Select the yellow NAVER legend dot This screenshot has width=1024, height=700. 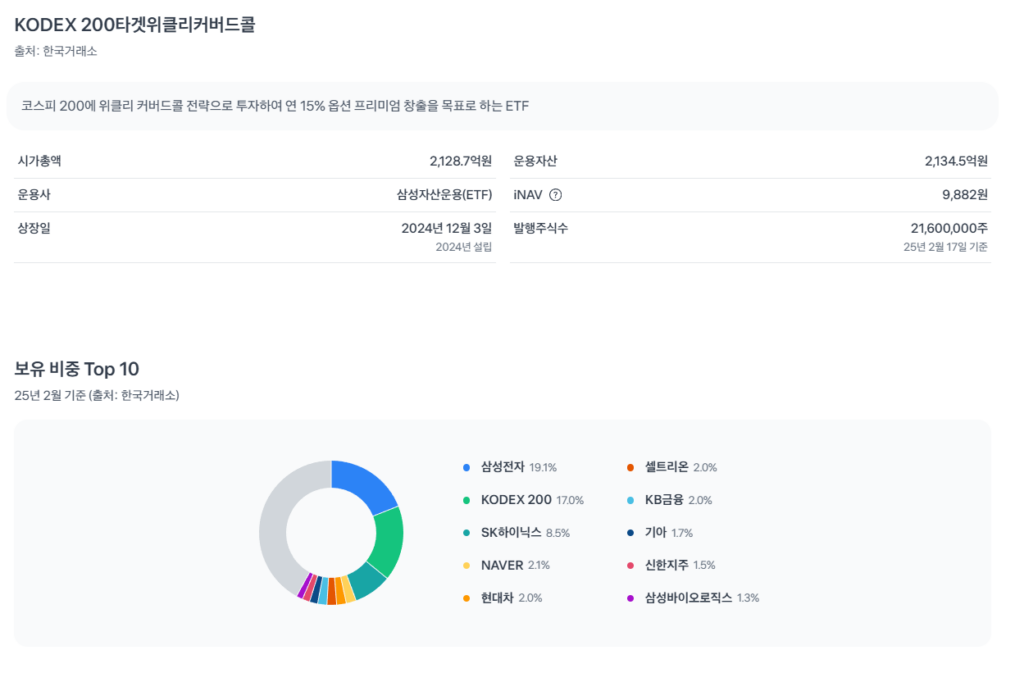click(466, 565)
